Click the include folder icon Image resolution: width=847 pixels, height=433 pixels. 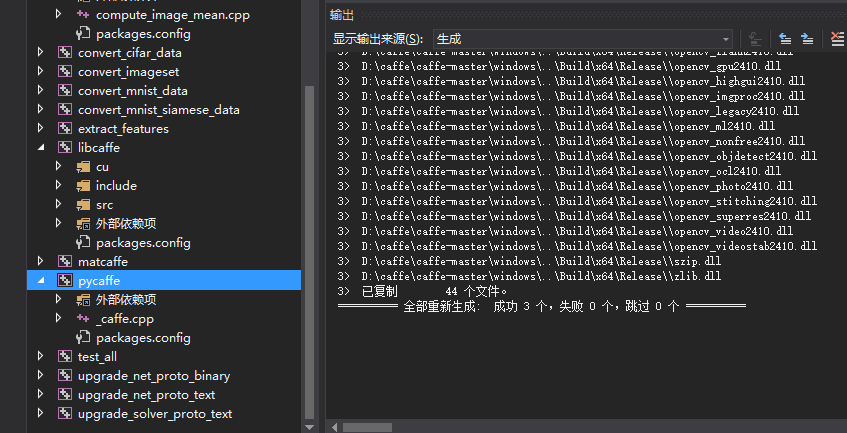tap(83, 186)
